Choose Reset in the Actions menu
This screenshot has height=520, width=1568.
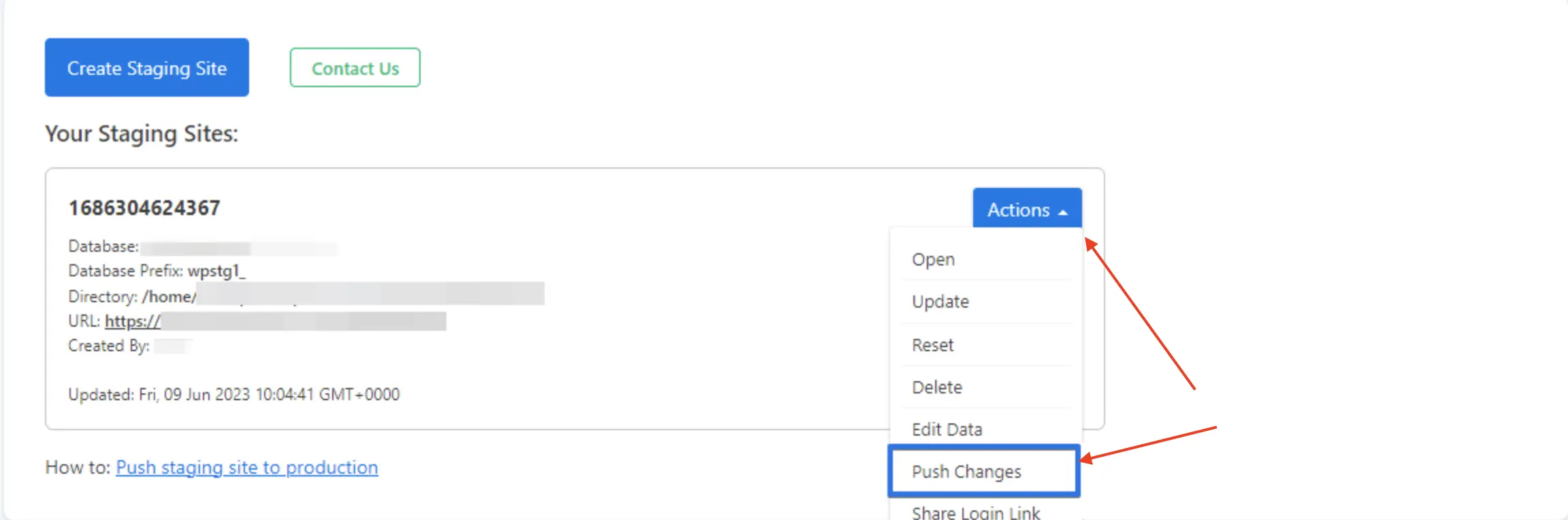[932, 344]
